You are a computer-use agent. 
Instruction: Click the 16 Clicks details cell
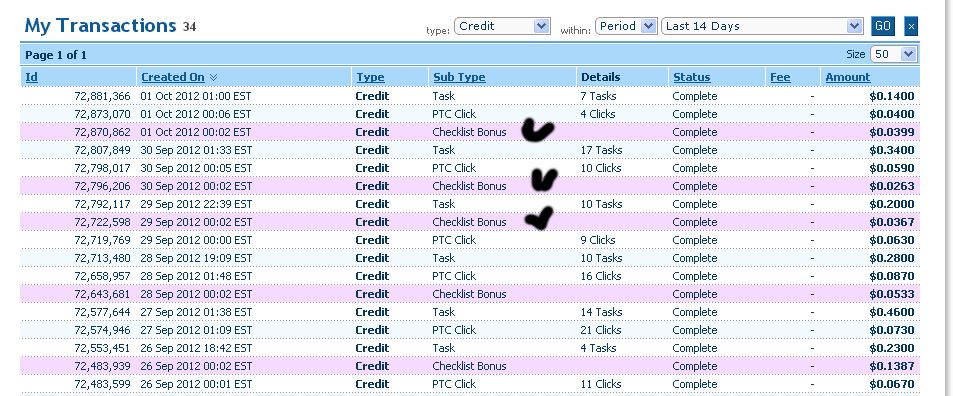(x=600, y=276)
